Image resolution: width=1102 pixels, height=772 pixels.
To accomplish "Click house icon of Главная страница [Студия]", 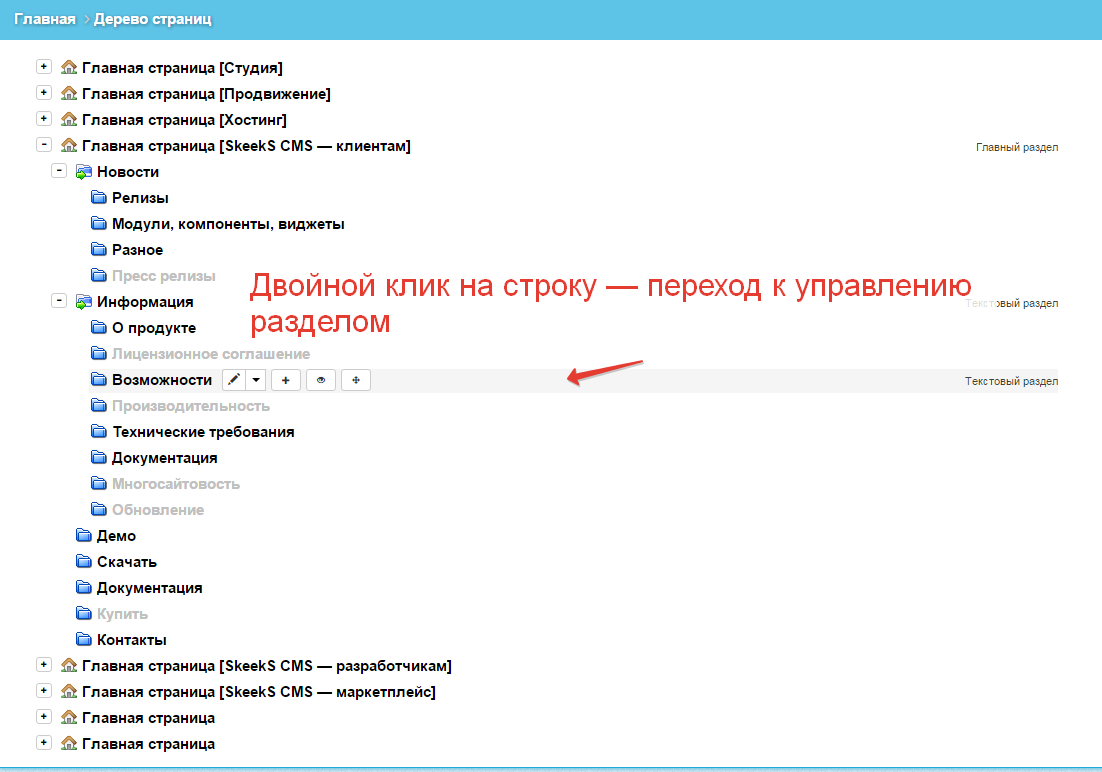I will pos(69,67).
